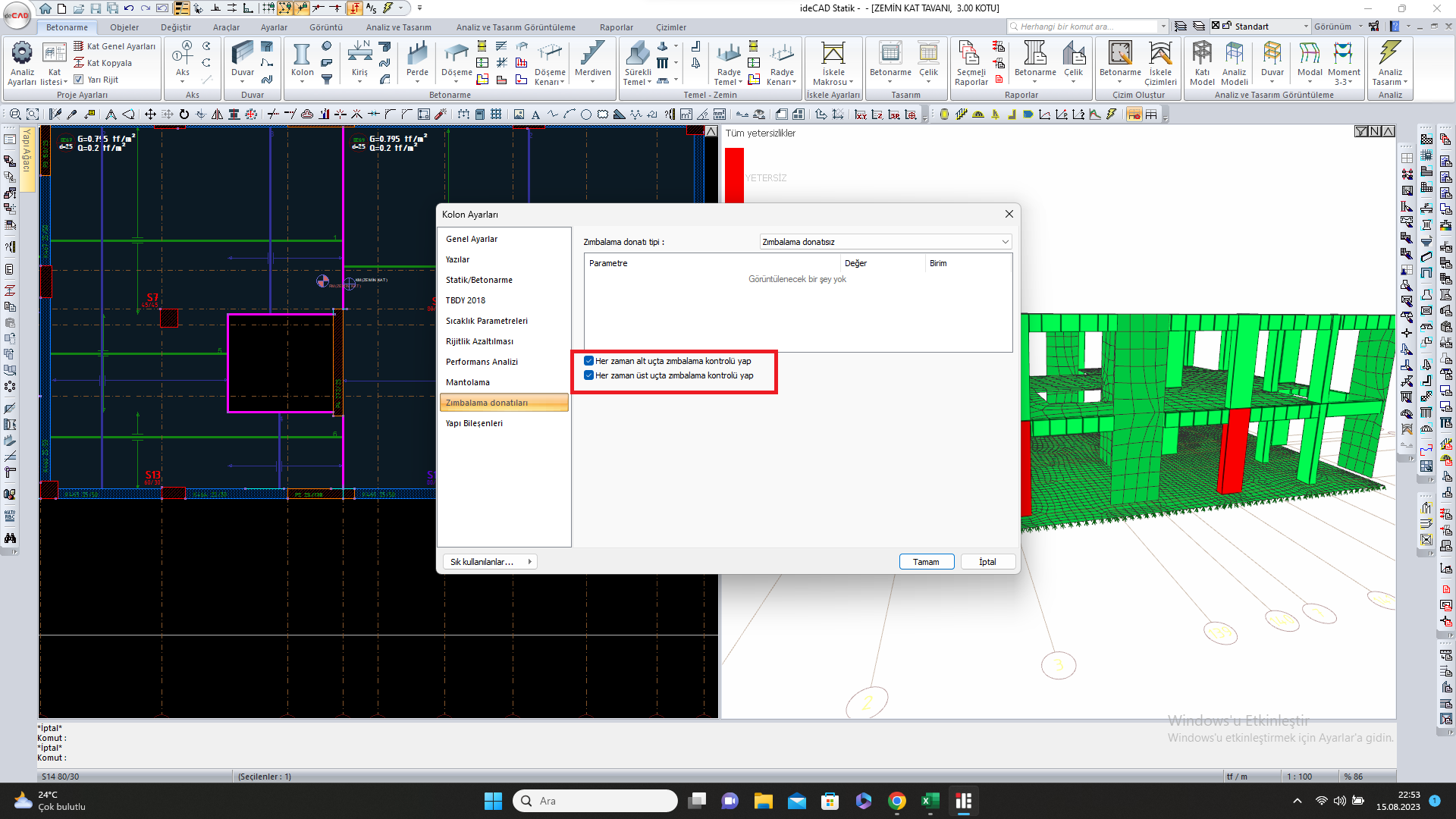The width and height of the screenshot is (1456, 819).
Task: Click Sürekli Temel foundation tool
Action: click(638, 63)
